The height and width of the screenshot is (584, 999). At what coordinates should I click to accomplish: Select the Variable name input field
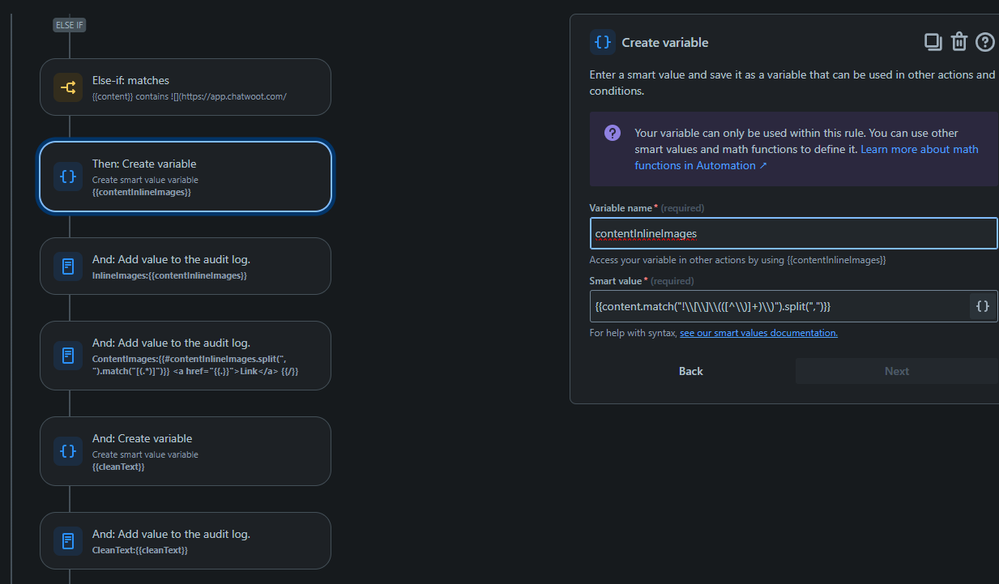(793, 233)
